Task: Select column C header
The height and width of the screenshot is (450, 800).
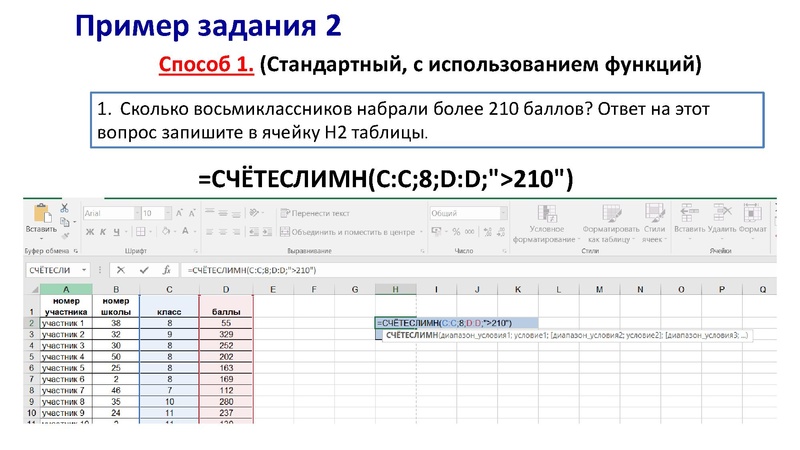Action: tap(169, 289)
